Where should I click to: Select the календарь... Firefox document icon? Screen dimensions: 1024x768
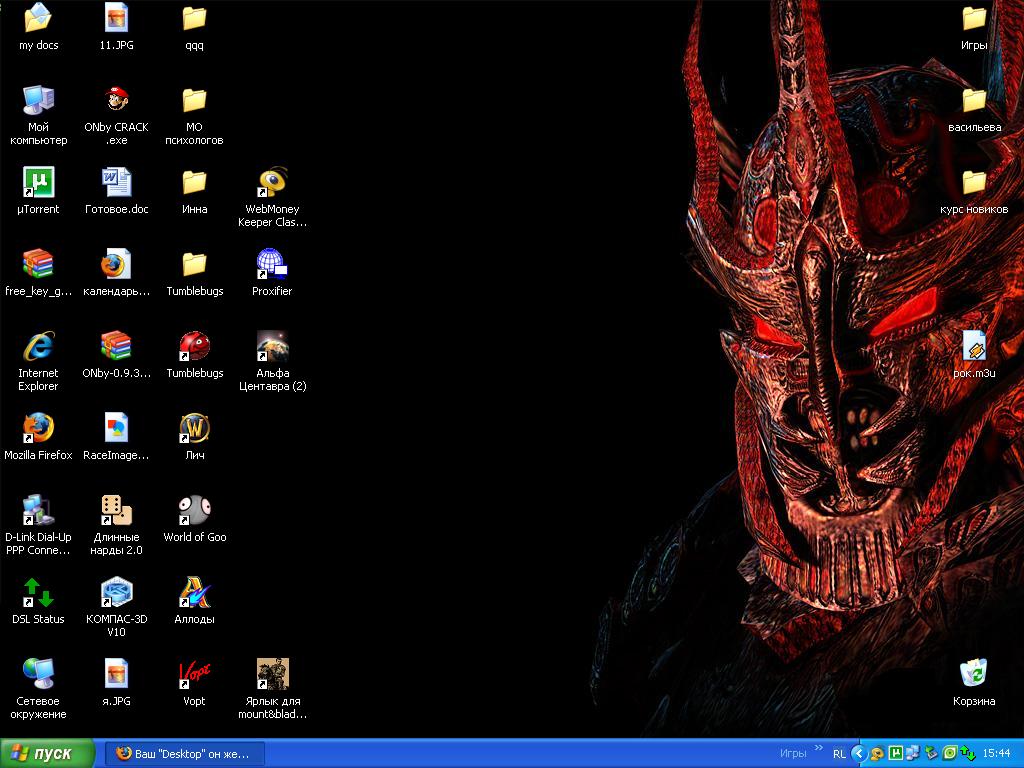click(116, 264)
